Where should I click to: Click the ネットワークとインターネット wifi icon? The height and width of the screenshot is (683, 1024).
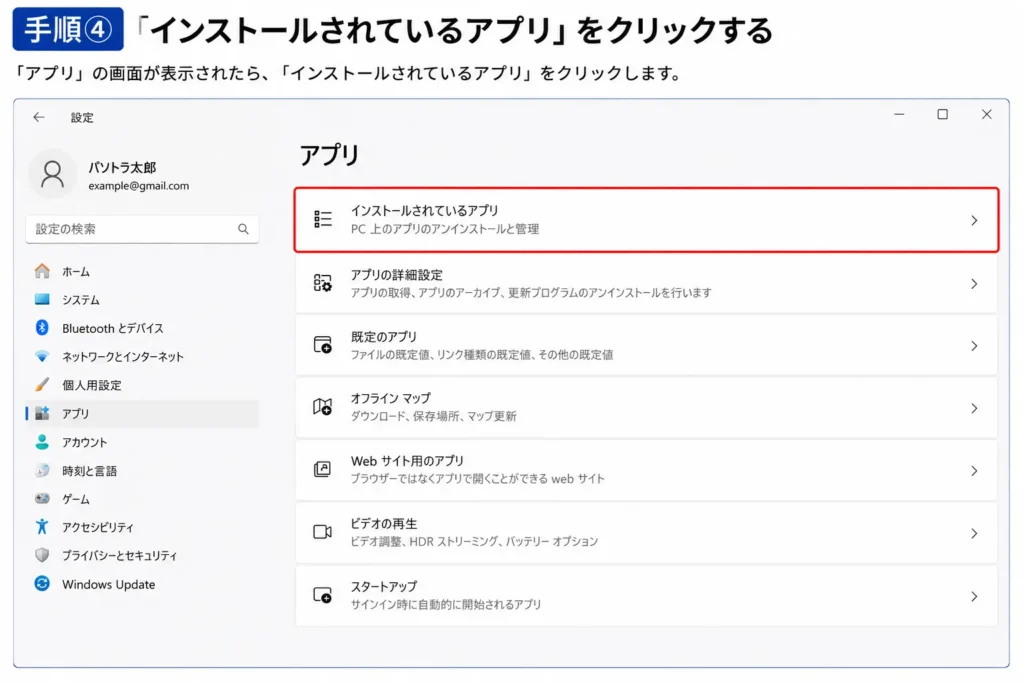[x=42, y=357]
